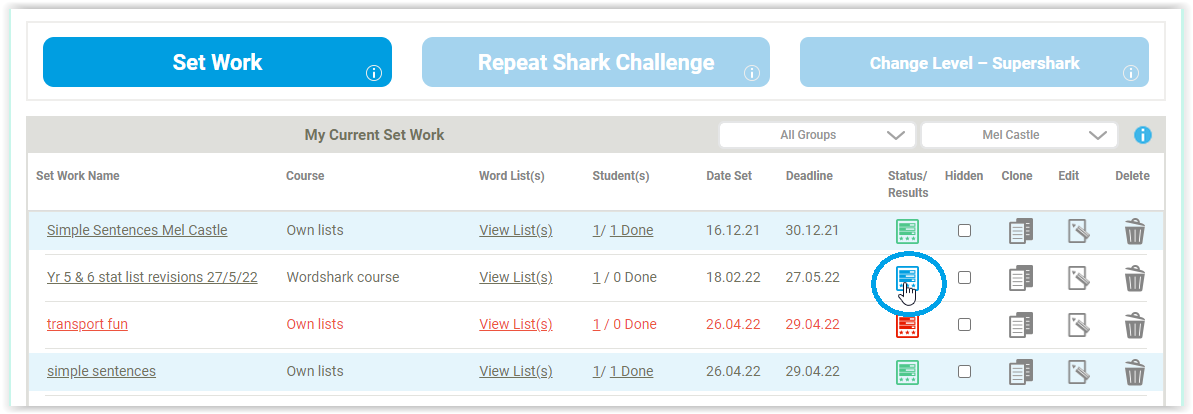The height and width of the screenshot is (414, 1193).
Task: Delete the simple sentences set work
Action: [1134, 372]
